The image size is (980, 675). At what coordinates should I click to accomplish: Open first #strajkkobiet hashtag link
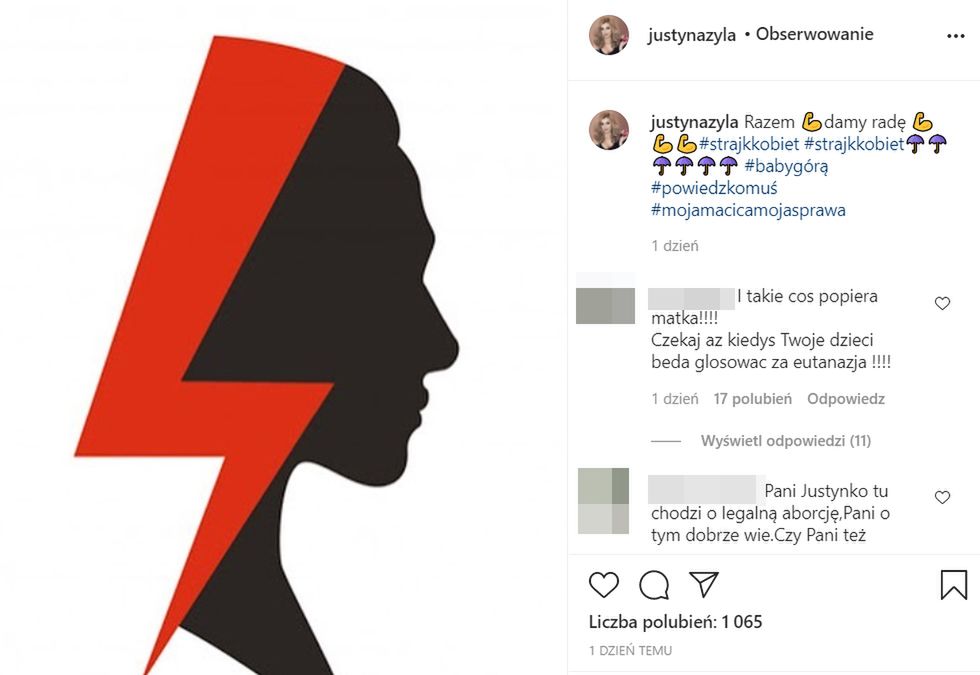click(749, 144)
